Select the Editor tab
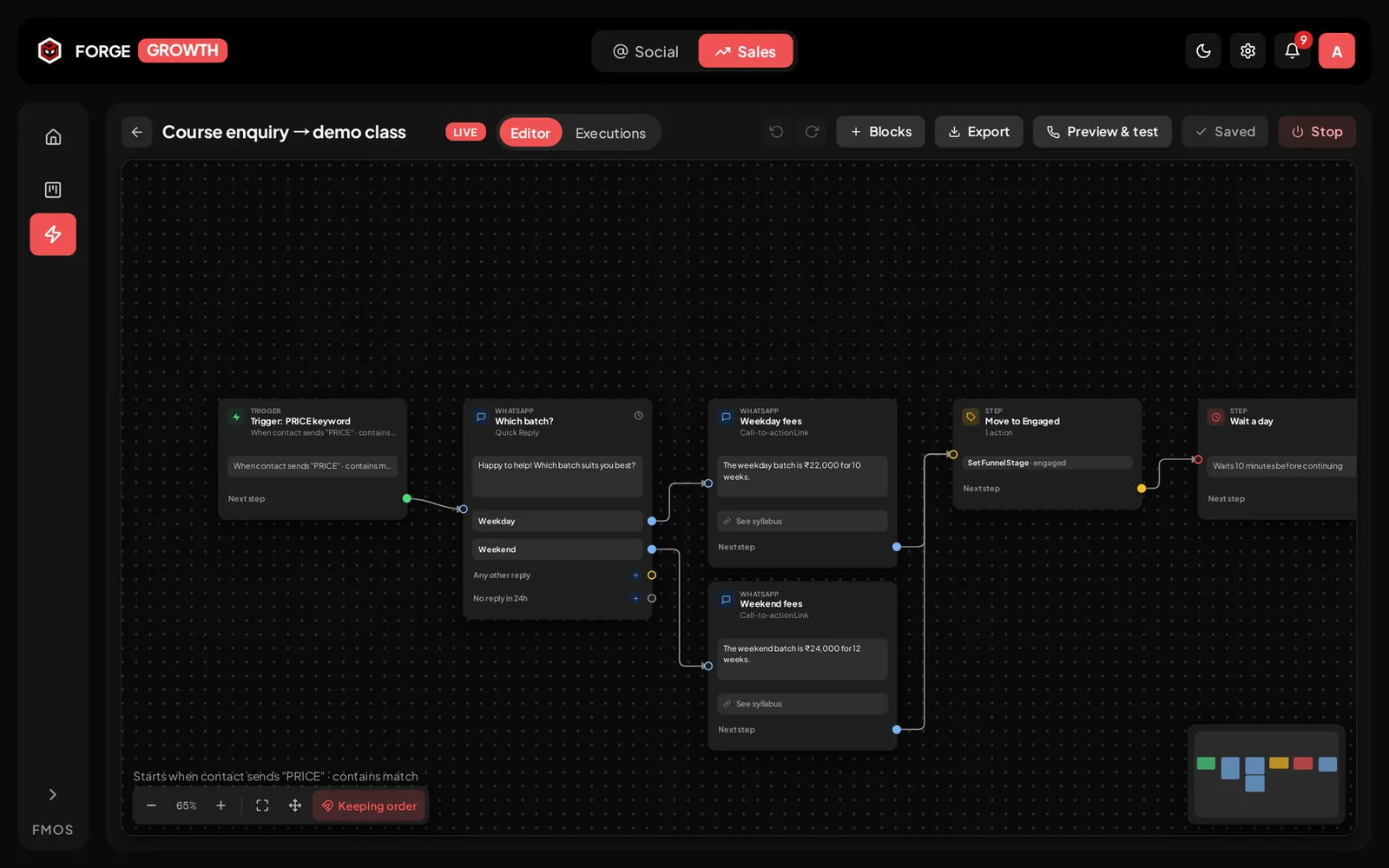This screenshot has height=868, width=1389. coord(530,133)
